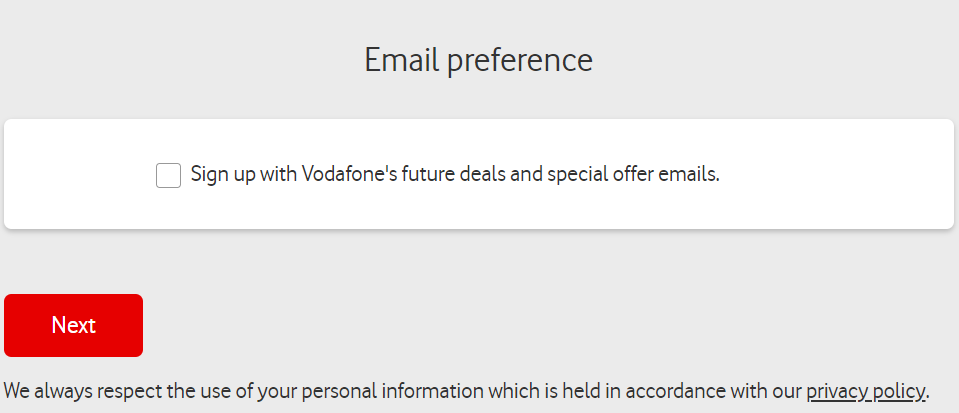Image resolution: width=959 pixels, height=413 pixels.
Task: Select the Email preference heading
Action: point(479,61)
